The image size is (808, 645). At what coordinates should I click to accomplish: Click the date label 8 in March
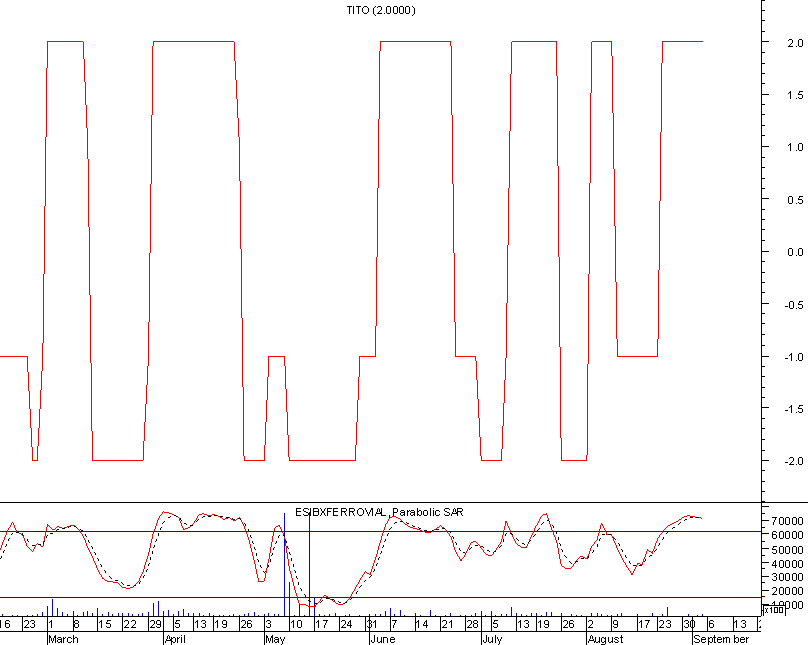click(77, 624)
